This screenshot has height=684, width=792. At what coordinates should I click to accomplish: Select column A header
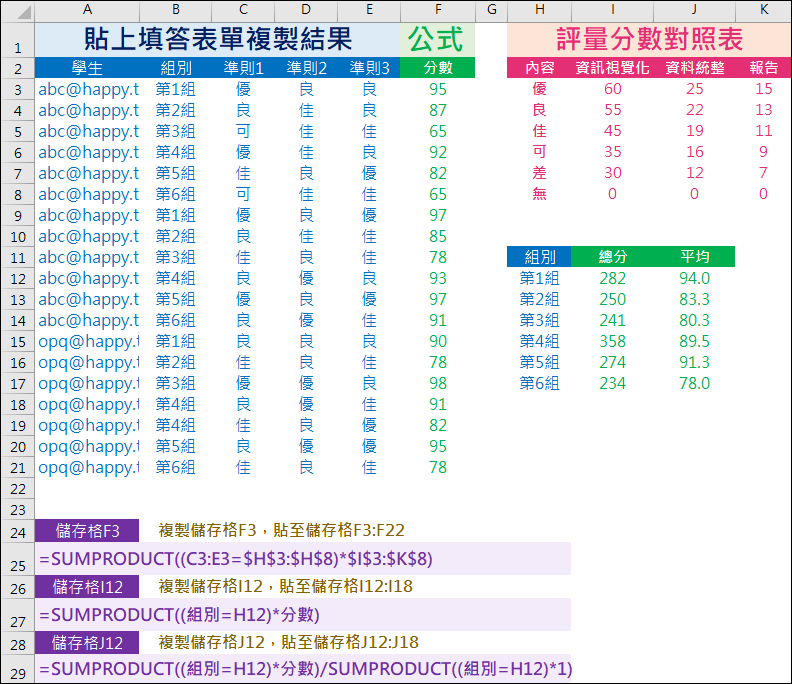pyautogui.click(x=87, y=10)
